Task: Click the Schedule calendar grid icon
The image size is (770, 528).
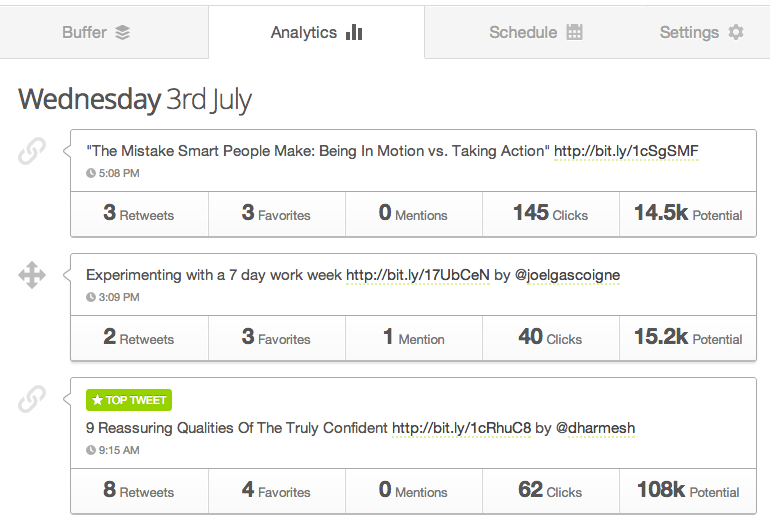Action: coord(574,32)
